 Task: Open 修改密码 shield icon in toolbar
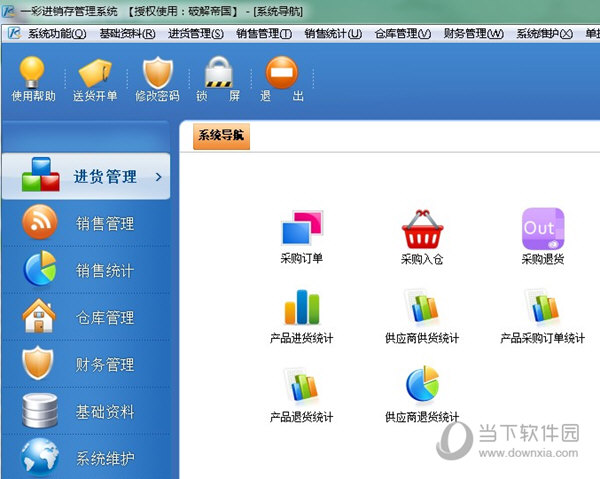pos(158,73)
